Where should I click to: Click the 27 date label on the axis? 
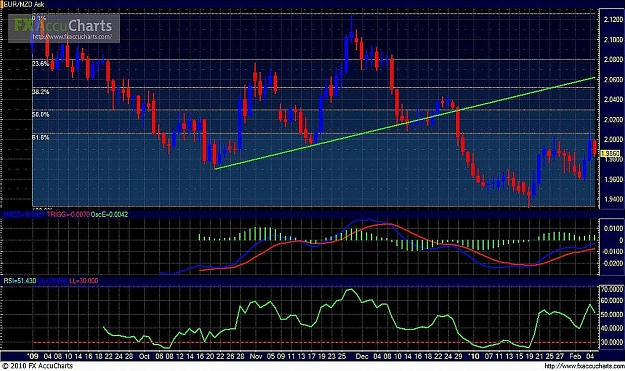point(560,356)
